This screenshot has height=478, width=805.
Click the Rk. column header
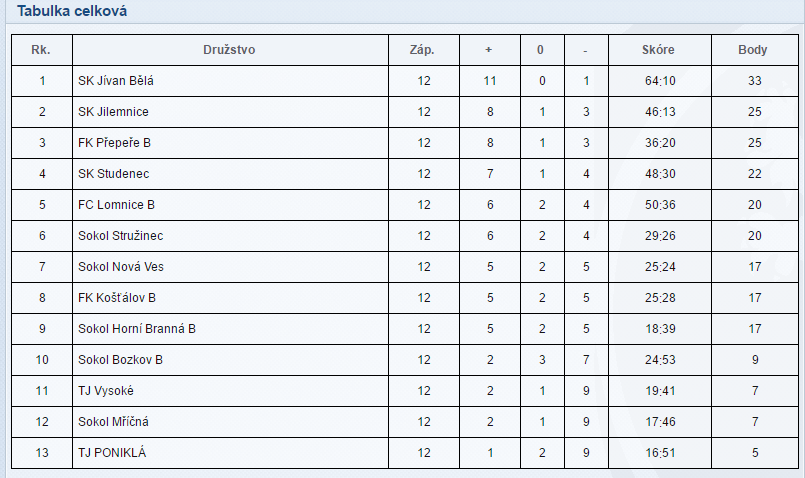42,50
